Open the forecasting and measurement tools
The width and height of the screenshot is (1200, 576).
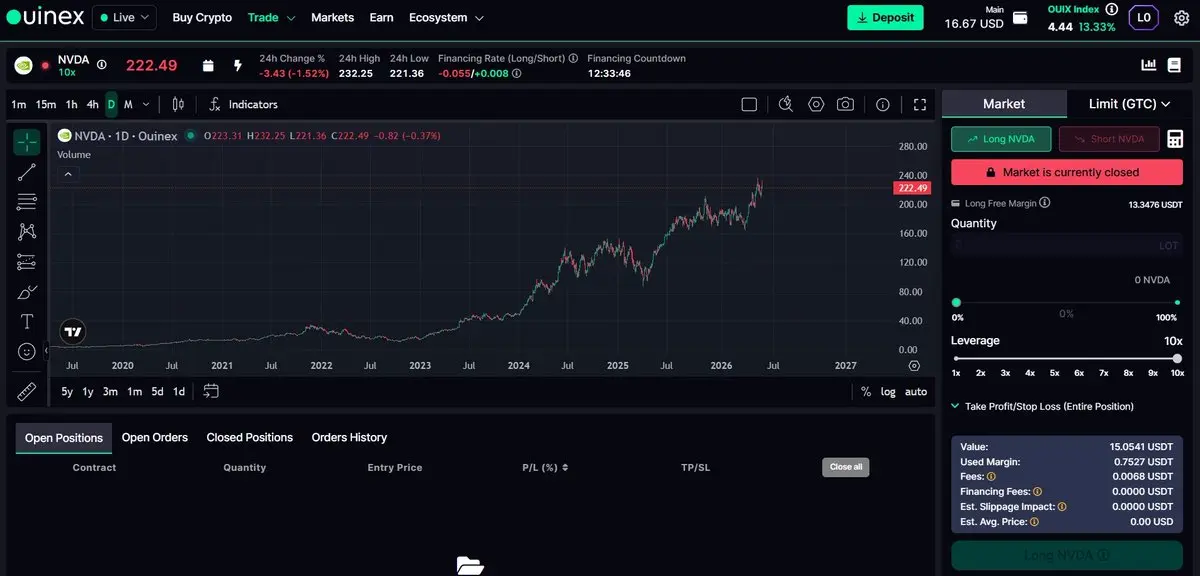point(27,262)
